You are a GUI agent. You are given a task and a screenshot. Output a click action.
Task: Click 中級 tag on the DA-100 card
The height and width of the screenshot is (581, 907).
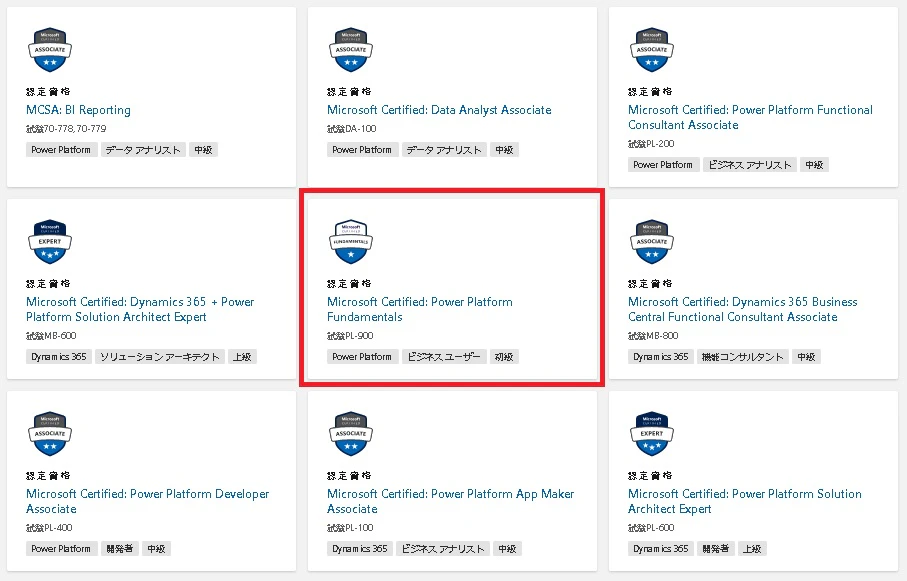pyautogui.click(x=504, y=150)
